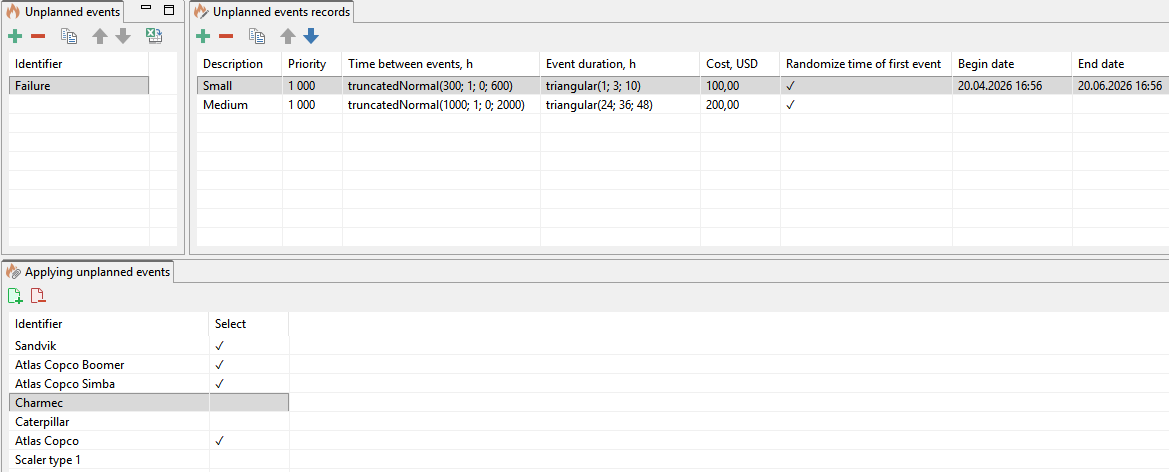Screen dimensions: 1169x472
Task: Click Cost, USD column header
Action: click(x=740, y=64)
